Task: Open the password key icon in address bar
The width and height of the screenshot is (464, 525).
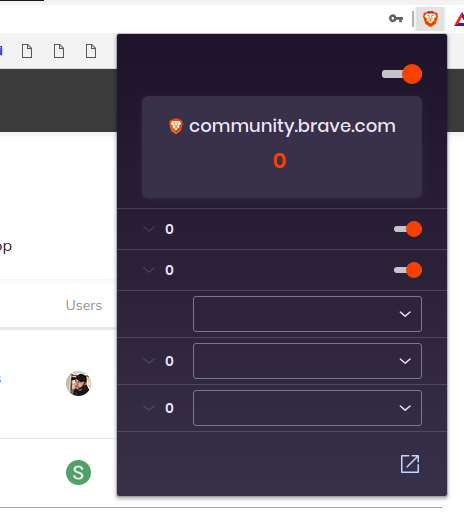Action: click(x=396, y=18)
